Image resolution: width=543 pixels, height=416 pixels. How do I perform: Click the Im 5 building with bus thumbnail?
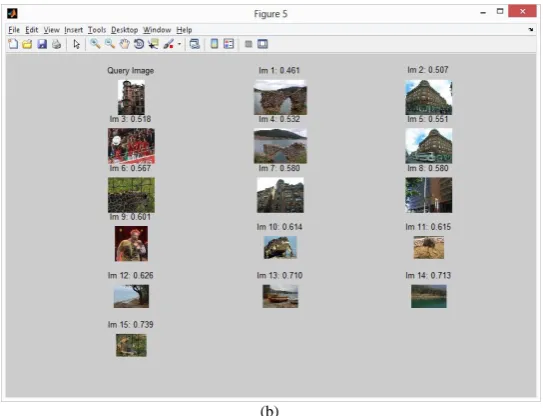click(428, 146)
